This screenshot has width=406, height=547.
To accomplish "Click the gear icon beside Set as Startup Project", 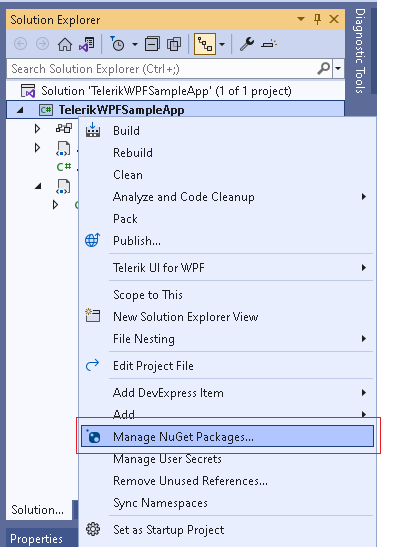I will click(93, 529).
